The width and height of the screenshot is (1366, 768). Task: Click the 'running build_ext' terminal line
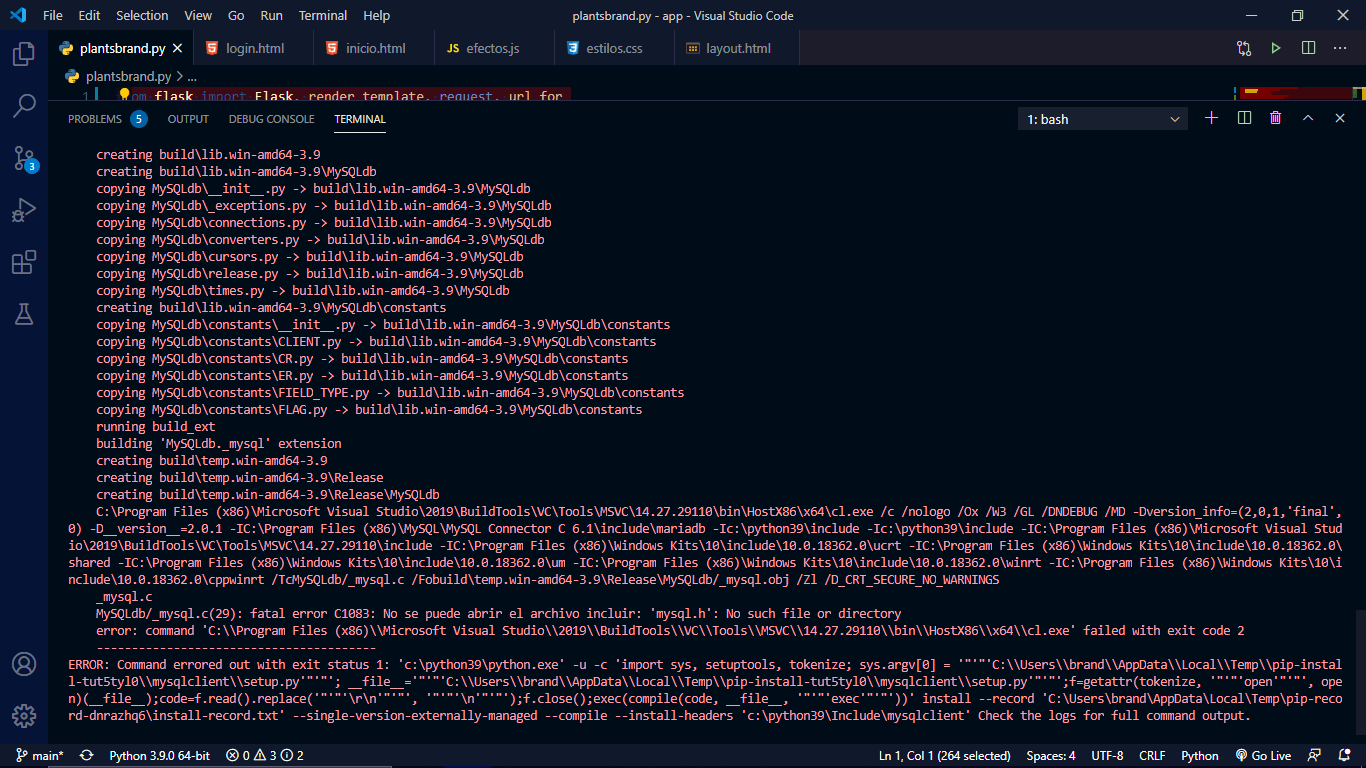[155, 426]
